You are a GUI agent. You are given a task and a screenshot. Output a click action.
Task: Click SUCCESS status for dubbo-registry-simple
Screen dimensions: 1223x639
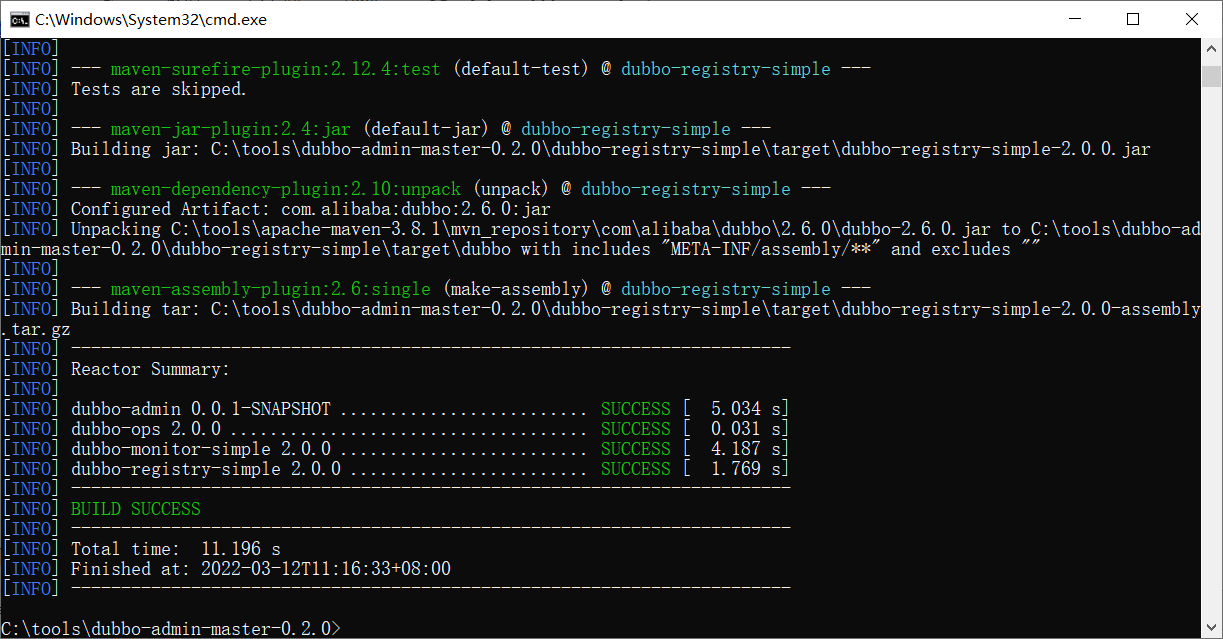(x=635, y=469)
